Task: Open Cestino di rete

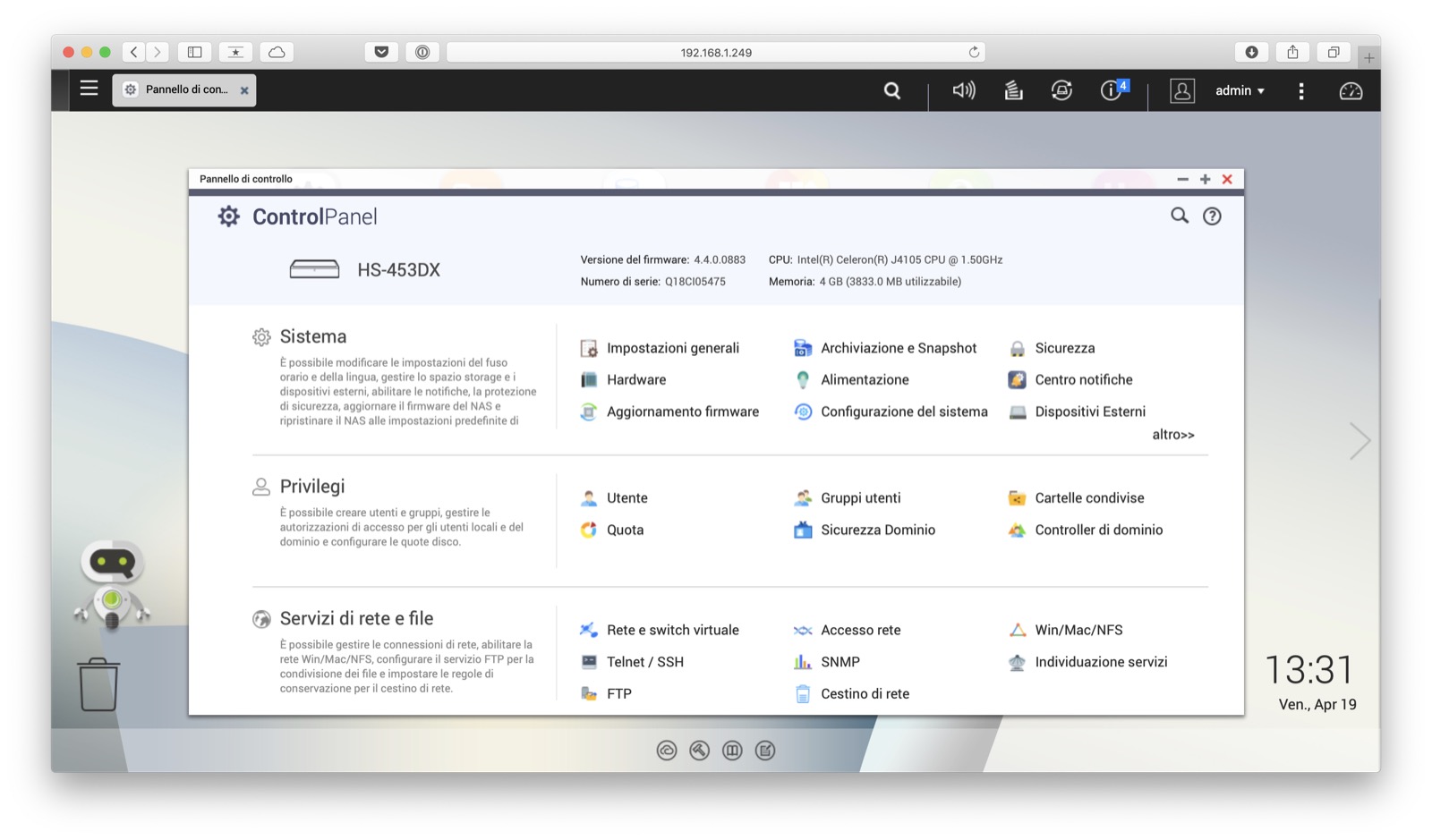Action: tap(852, 693)
